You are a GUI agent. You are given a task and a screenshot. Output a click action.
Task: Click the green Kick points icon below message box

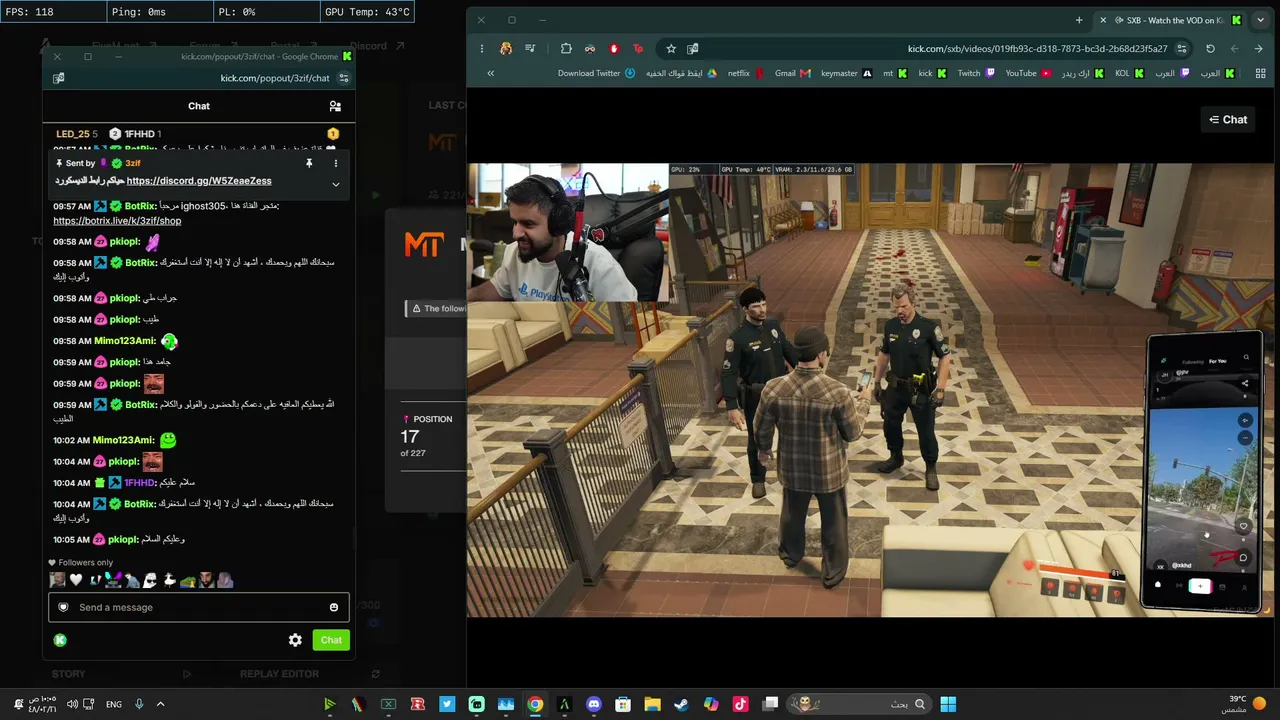pos(60,640)
